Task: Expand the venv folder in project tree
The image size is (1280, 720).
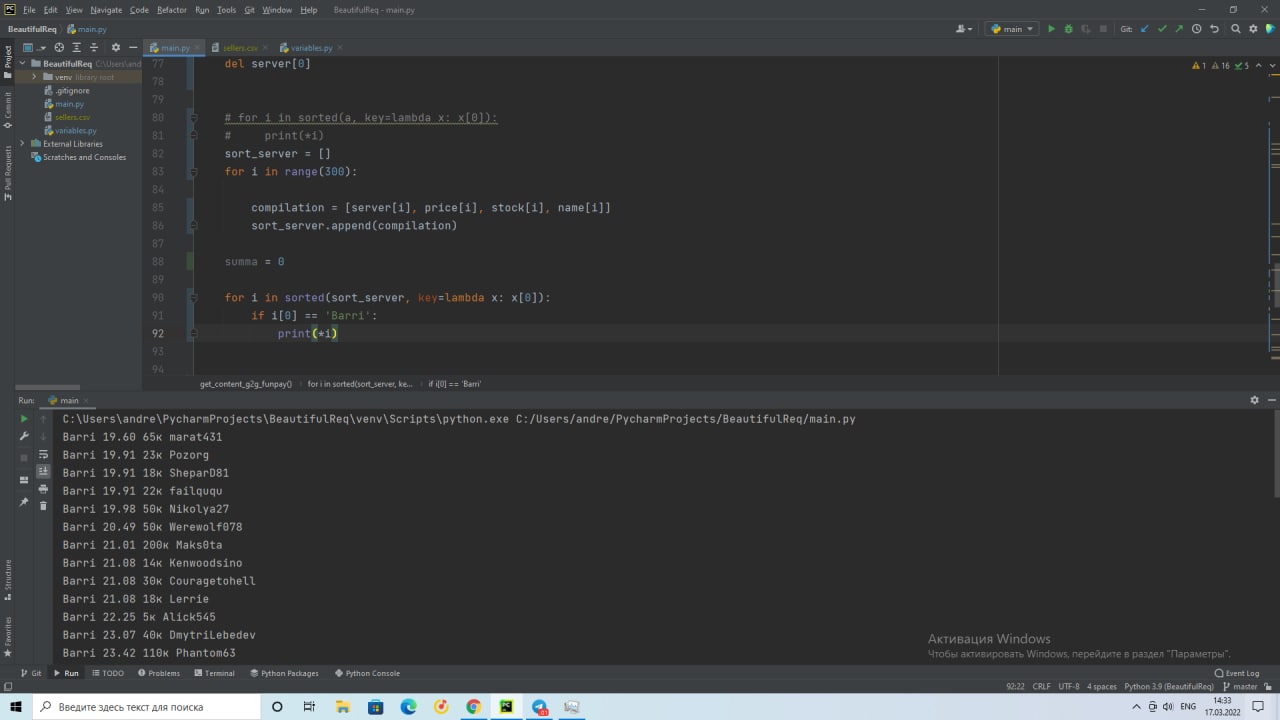Action: coord(35,77)
